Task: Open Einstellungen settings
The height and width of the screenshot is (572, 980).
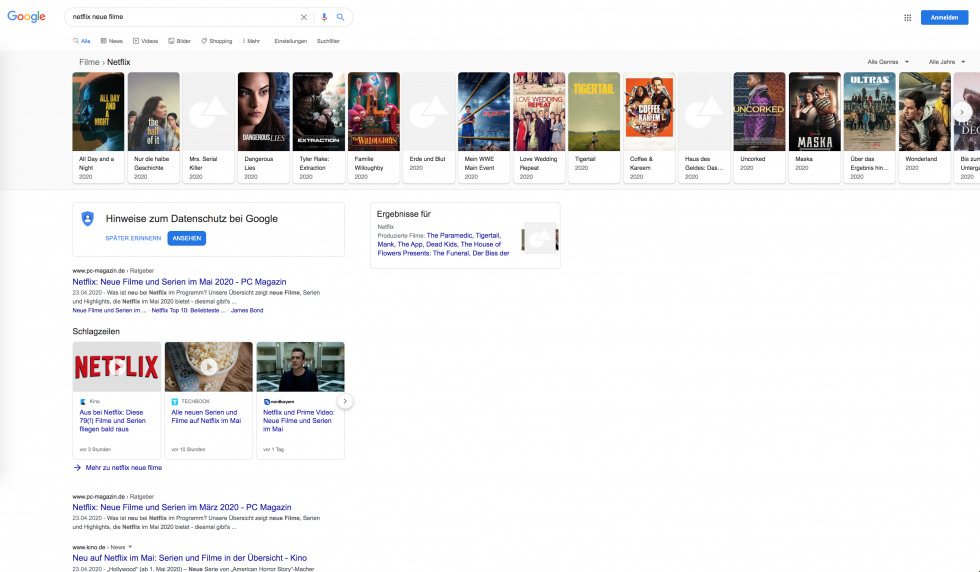Action: click(x=291, y=41)
